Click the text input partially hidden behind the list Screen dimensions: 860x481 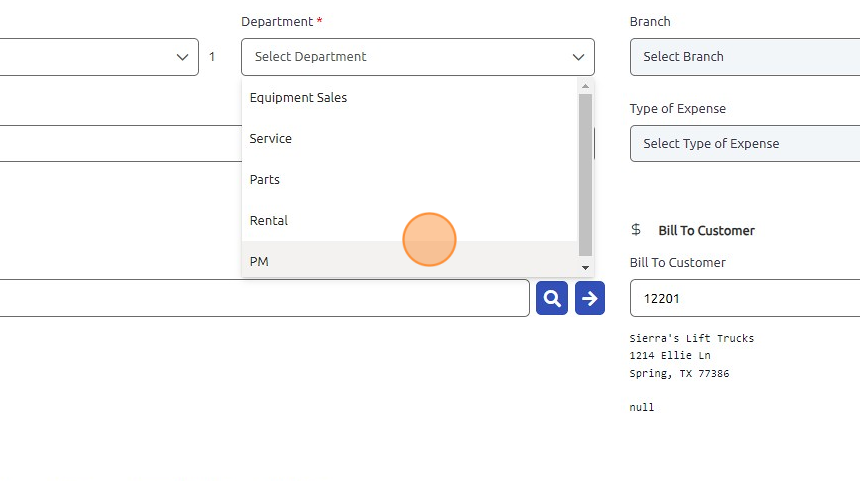[x=121, y=144]
